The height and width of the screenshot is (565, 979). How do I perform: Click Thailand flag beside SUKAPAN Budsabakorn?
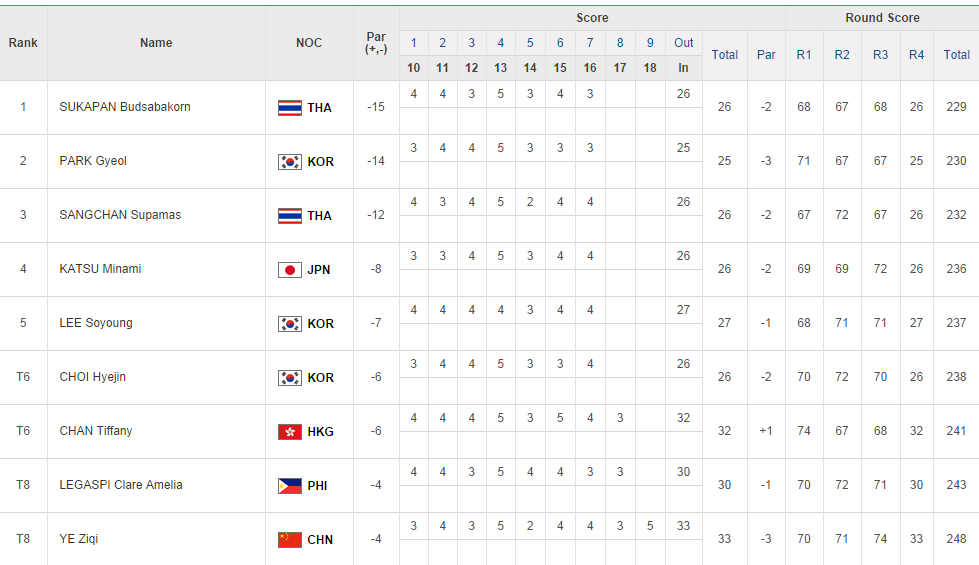point(290,108)
